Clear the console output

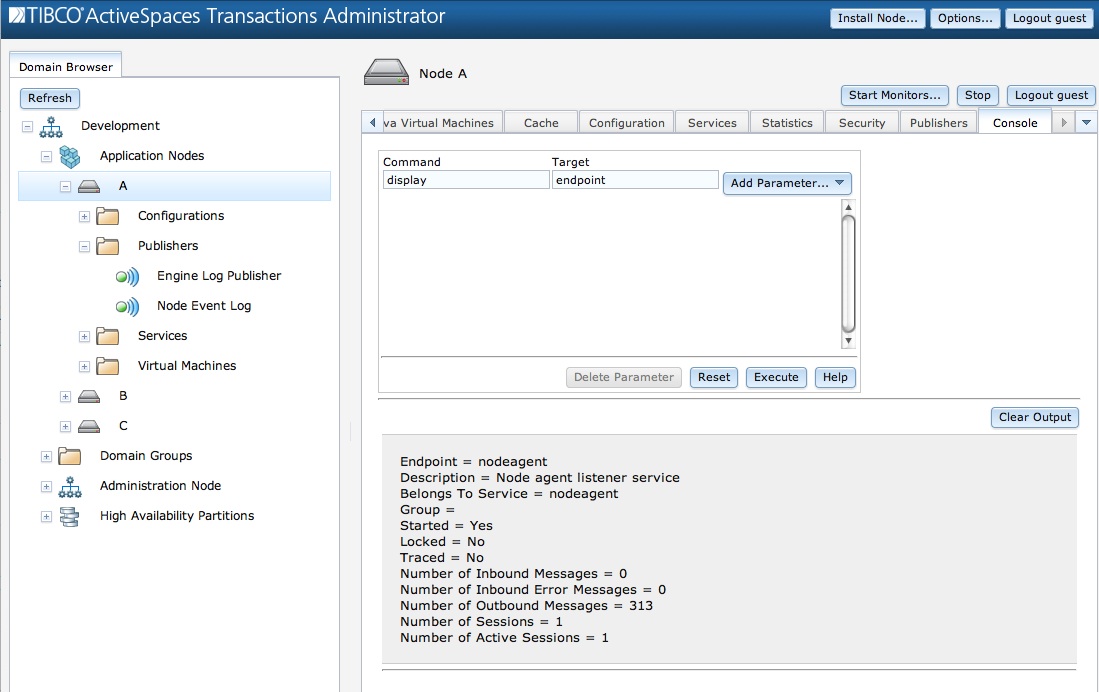point(1035,417)
